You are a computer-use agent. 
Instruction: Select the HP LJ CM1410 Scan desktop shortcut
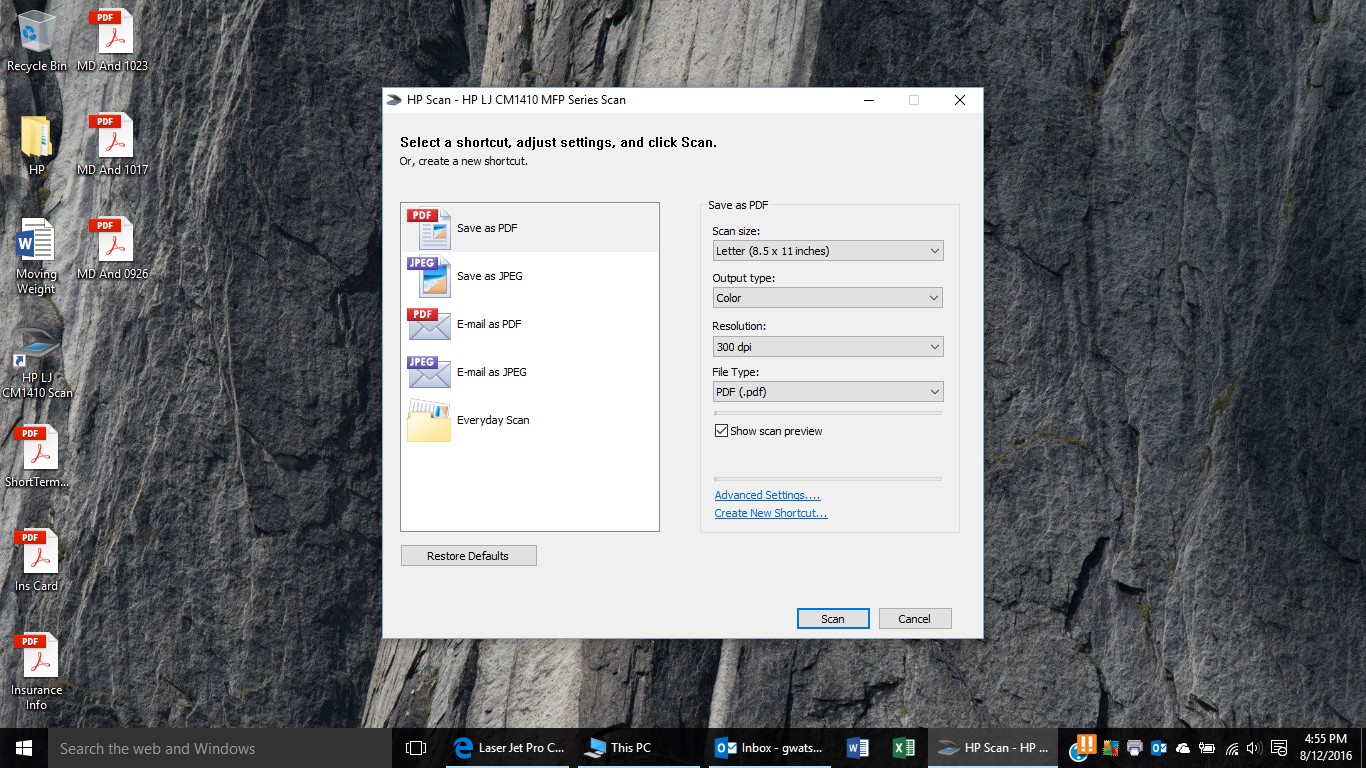pyautogui.click(x=37, y=363)
